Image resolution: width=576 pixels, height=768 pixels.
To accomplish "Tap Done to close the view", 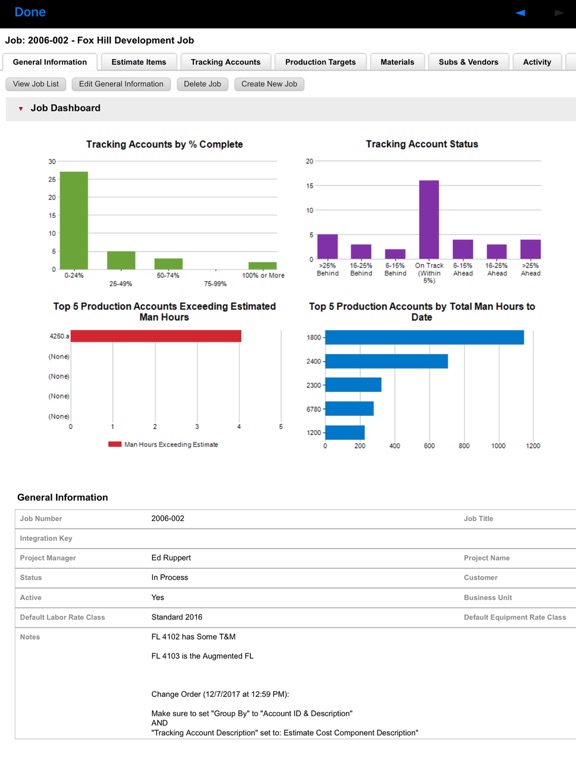I will point(30,12).
